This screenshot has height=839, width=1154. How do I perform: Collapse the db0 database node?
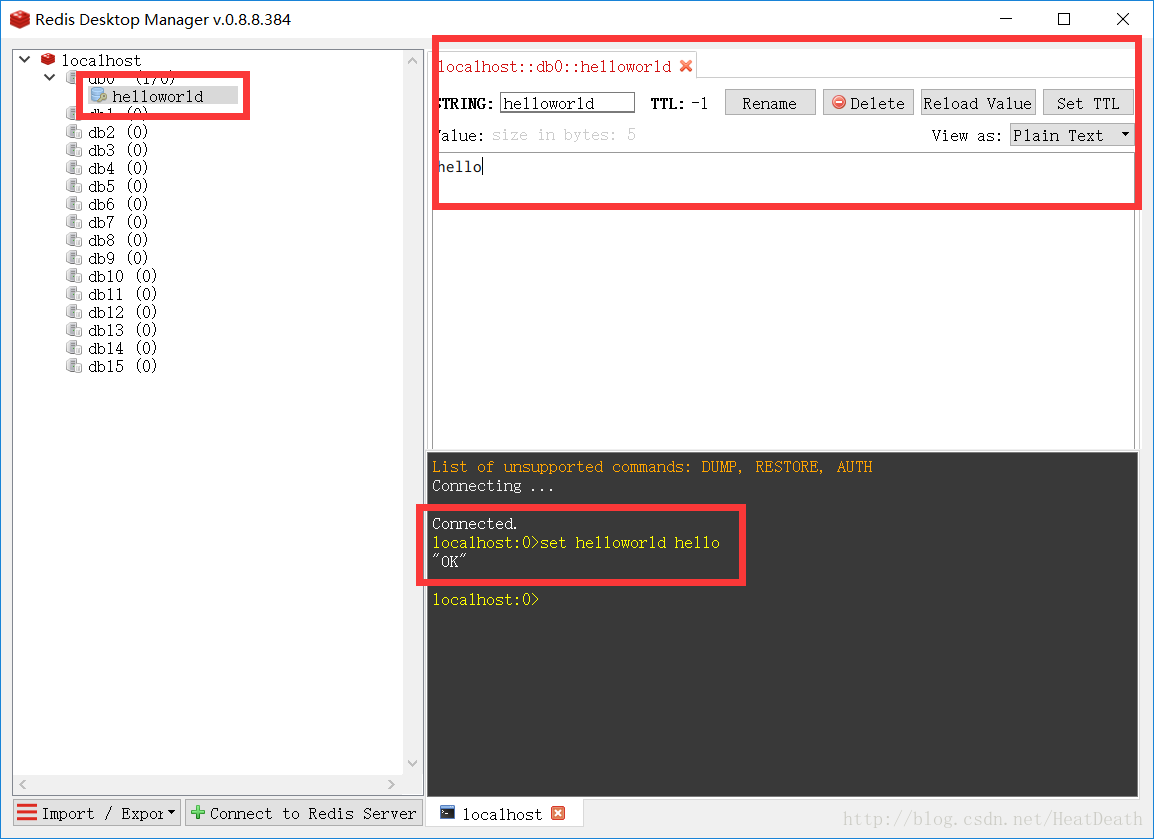pyautogui.click(x=49, y=77)
